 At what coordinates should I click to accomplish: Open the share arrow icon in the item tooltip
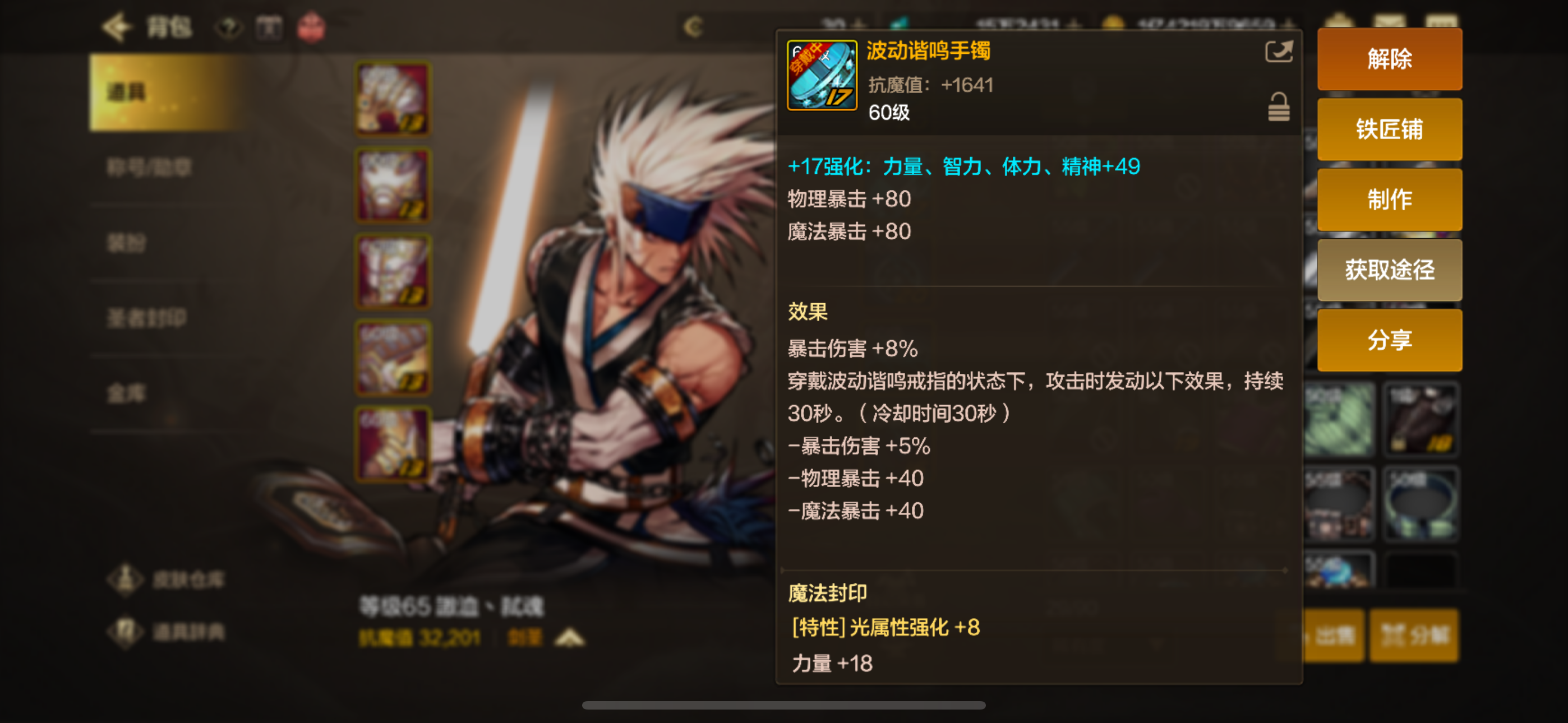[x=1278, y=52]
